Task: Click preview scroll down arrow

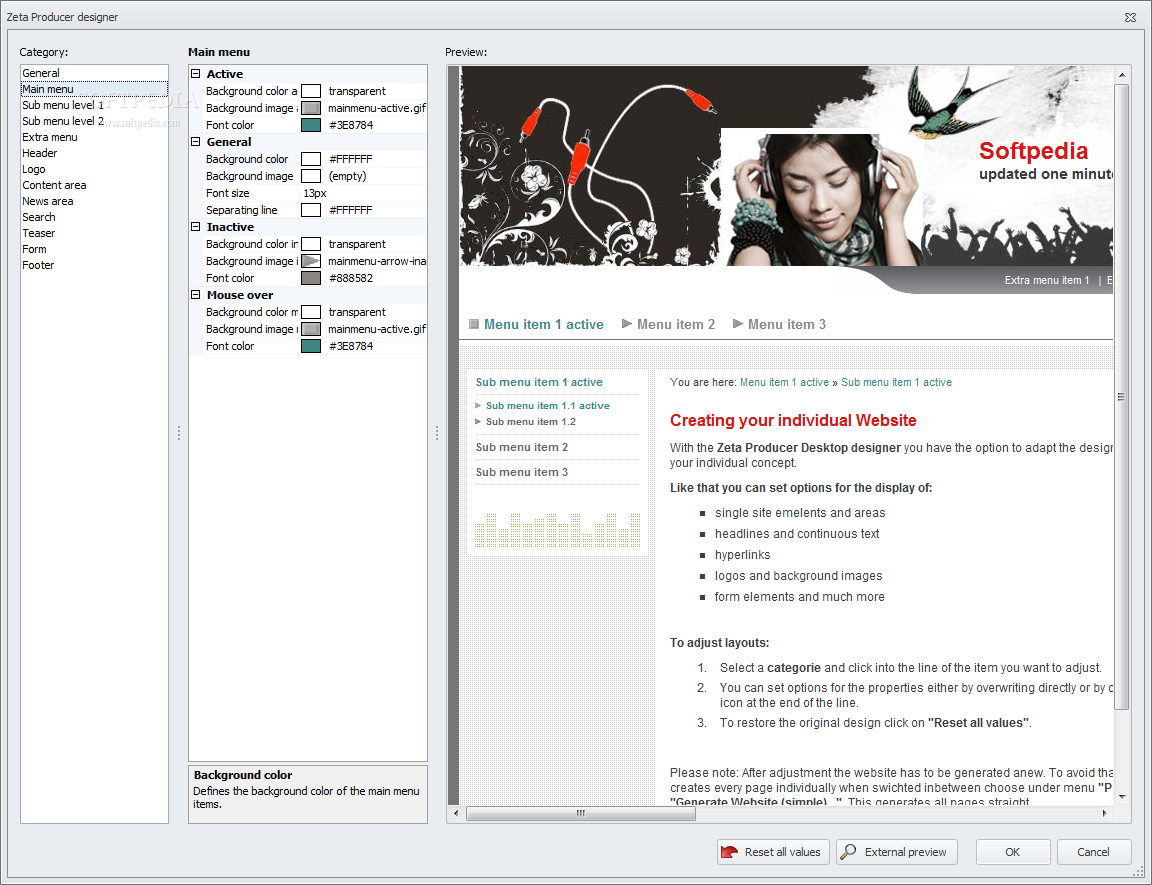Action: pyautogui.click(x=1121, y=796)
